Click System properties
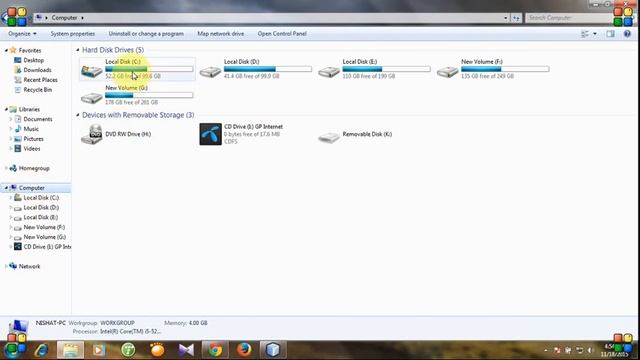The image size is (640, 360). (x=73, y=34)
